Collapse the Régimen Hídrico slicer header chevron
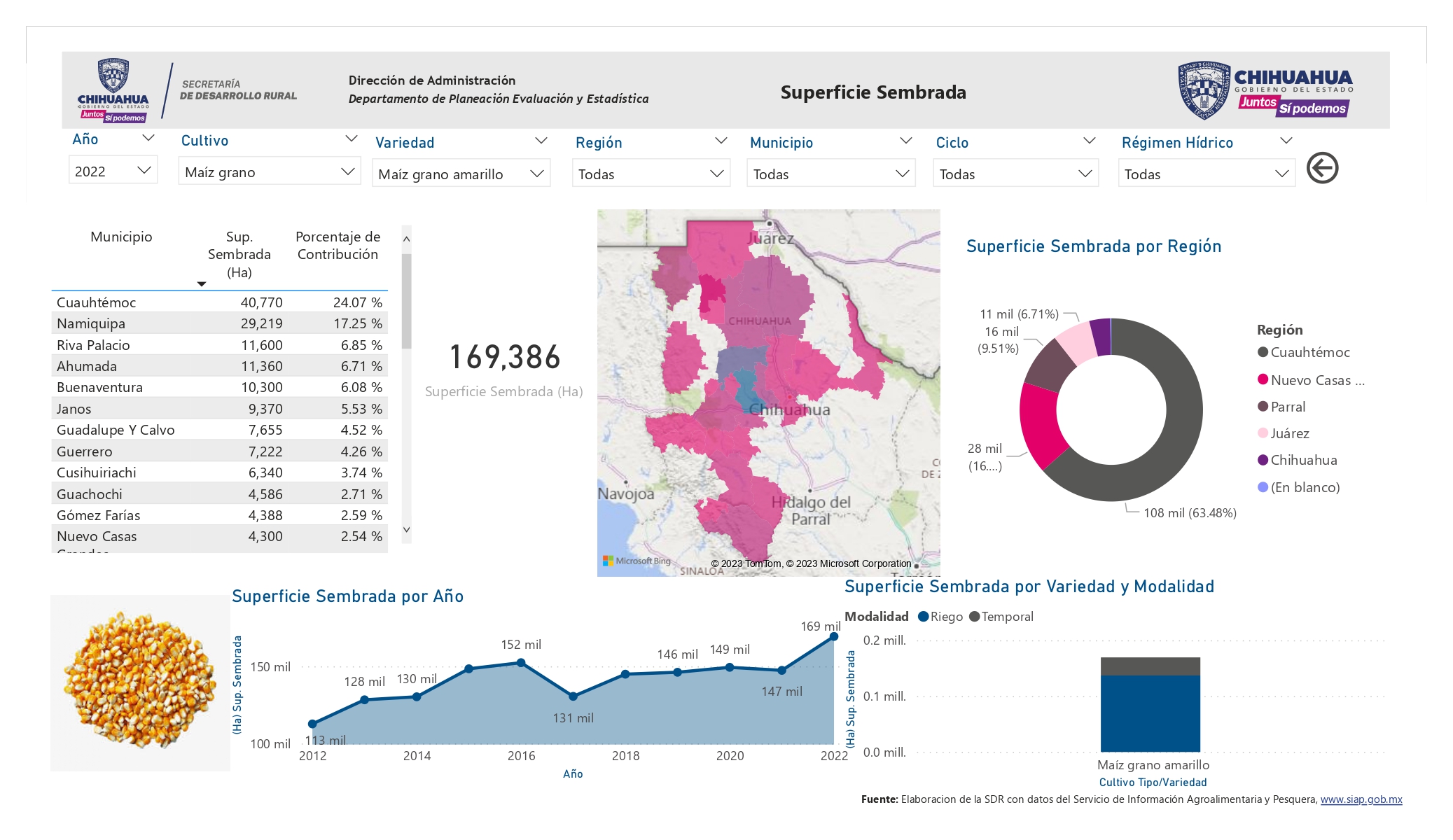Screen dimensions: 1453x840 point(1286,141)
